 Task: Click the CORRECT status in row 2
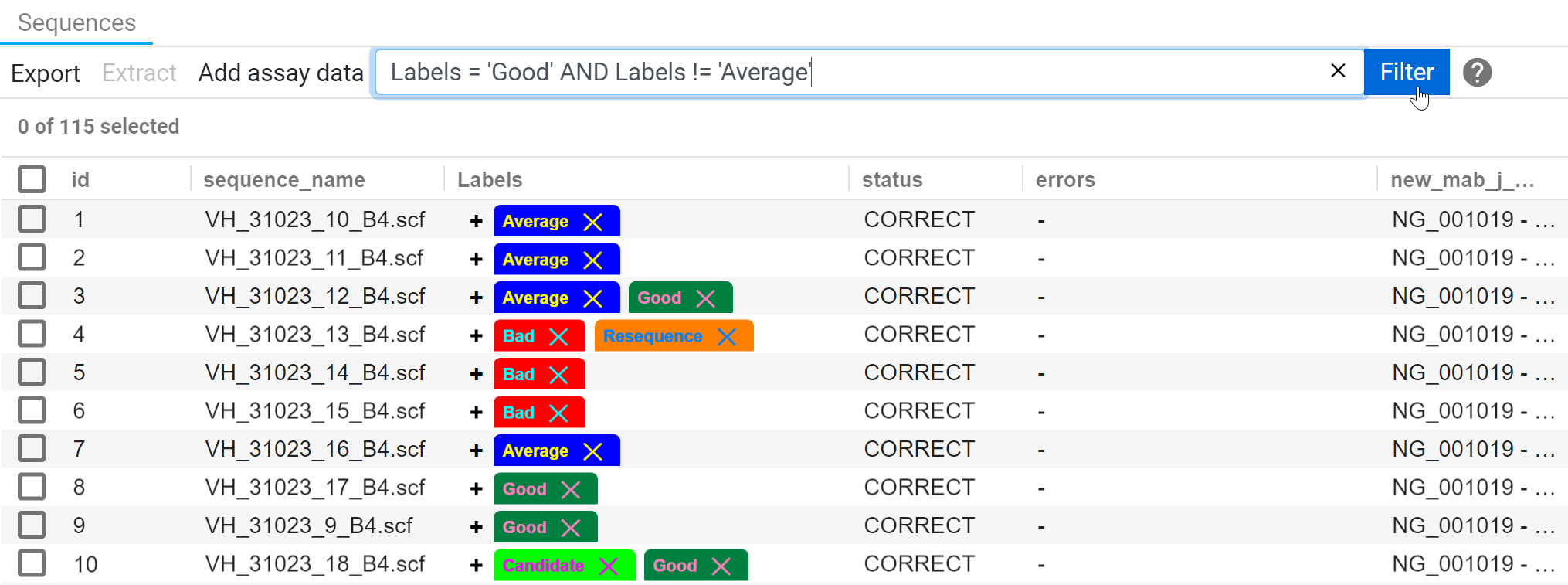pyautogui.click(x=919, y=257)
